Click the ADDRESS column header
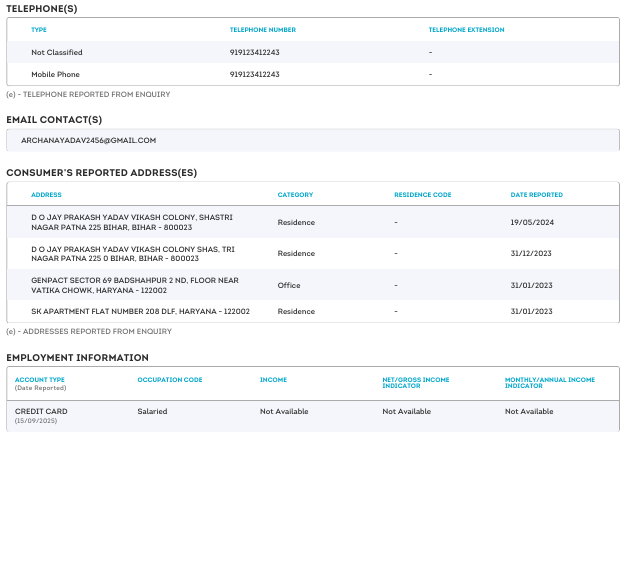The height and width of the screenshot is (573, 631). 46,195
